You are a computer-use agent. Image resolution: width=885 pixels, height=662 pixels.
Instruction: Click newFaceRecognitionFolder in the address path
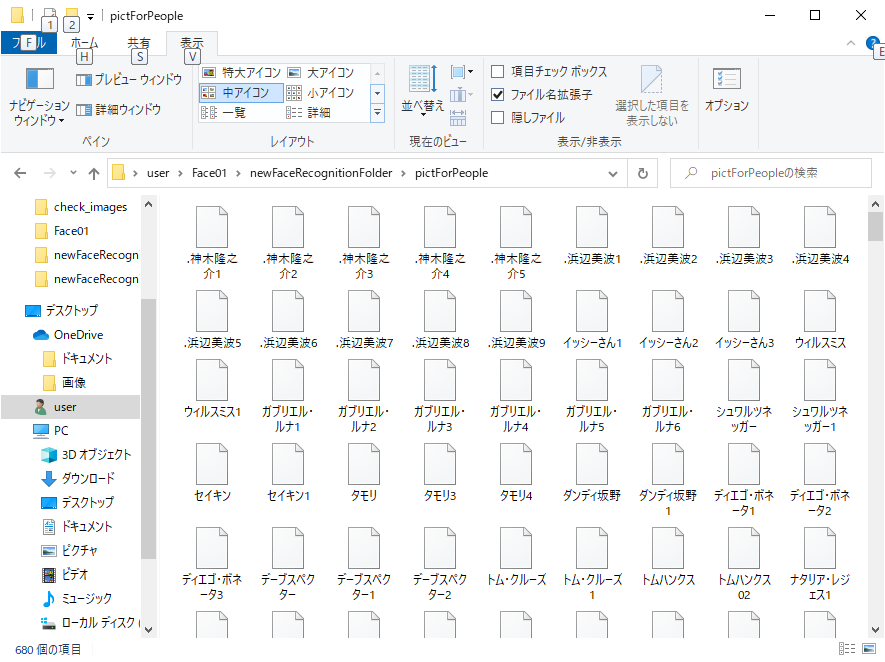(x=321, y=173)
